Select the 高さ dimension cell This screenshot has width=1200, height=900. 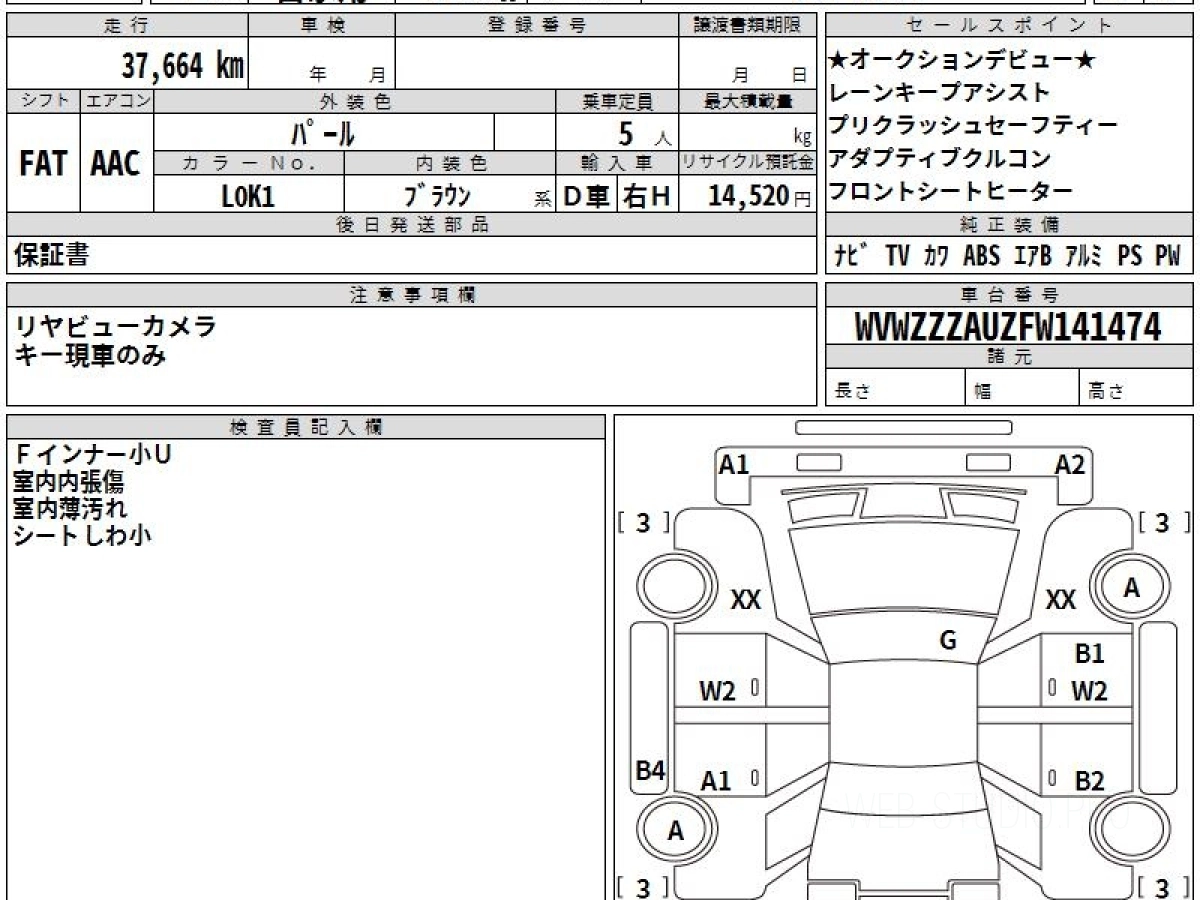click(x=1137, y=389)
